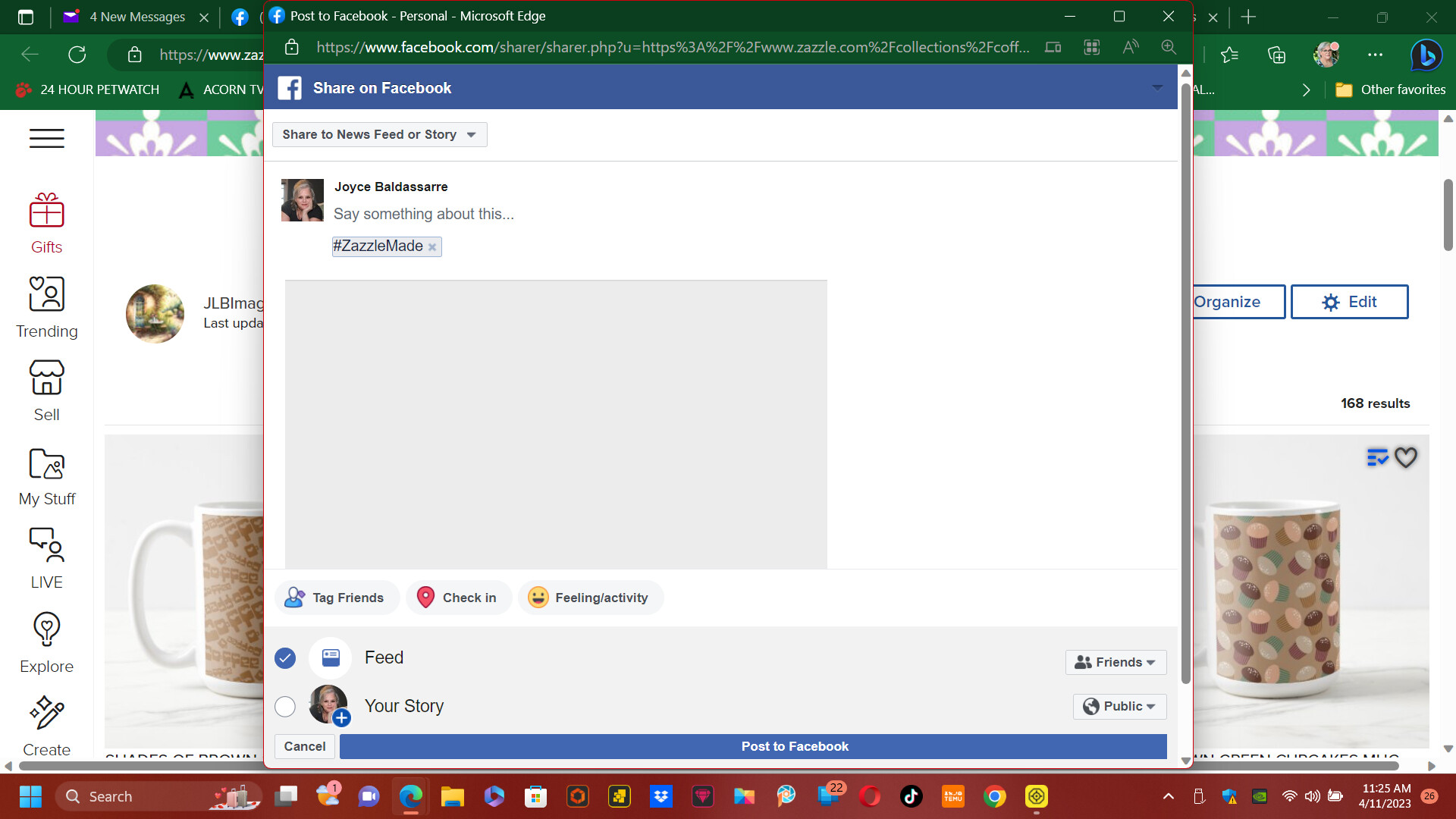1456x819 pixels.
Task: Open the Public audience dropdown for Story
Action: (x=1119, y=706)
